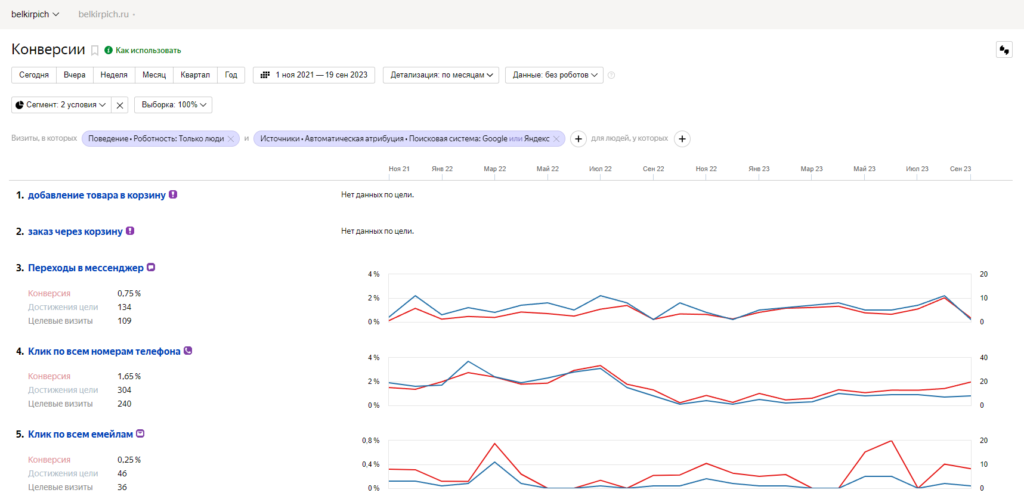Open goal Переходы в мессенджер
This screenshot has width=1024, height=499.
tap(86, 268)
